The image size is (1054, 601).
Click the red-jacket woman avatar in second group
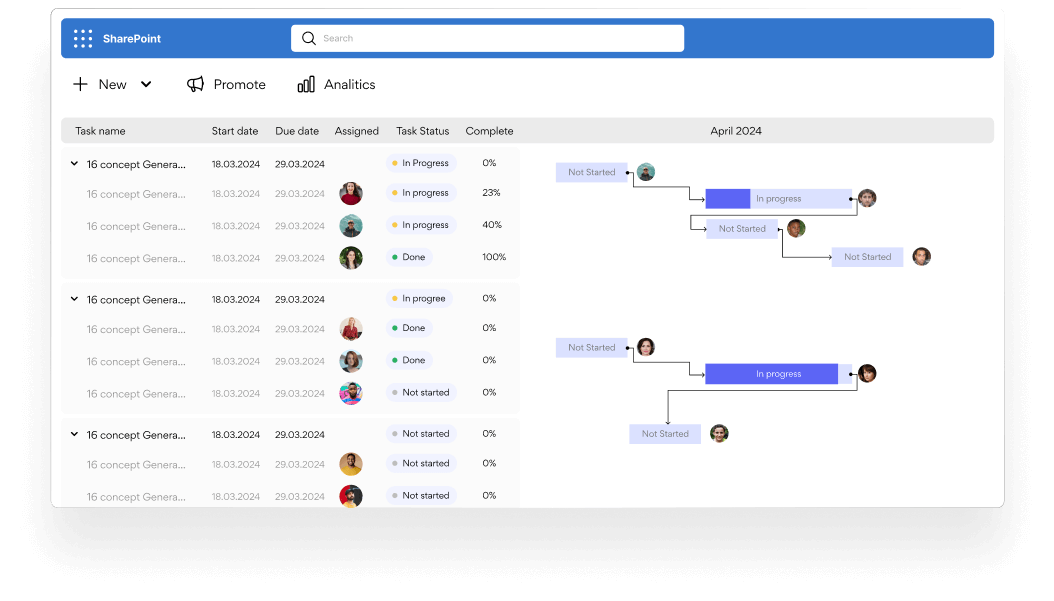(351, 329)
